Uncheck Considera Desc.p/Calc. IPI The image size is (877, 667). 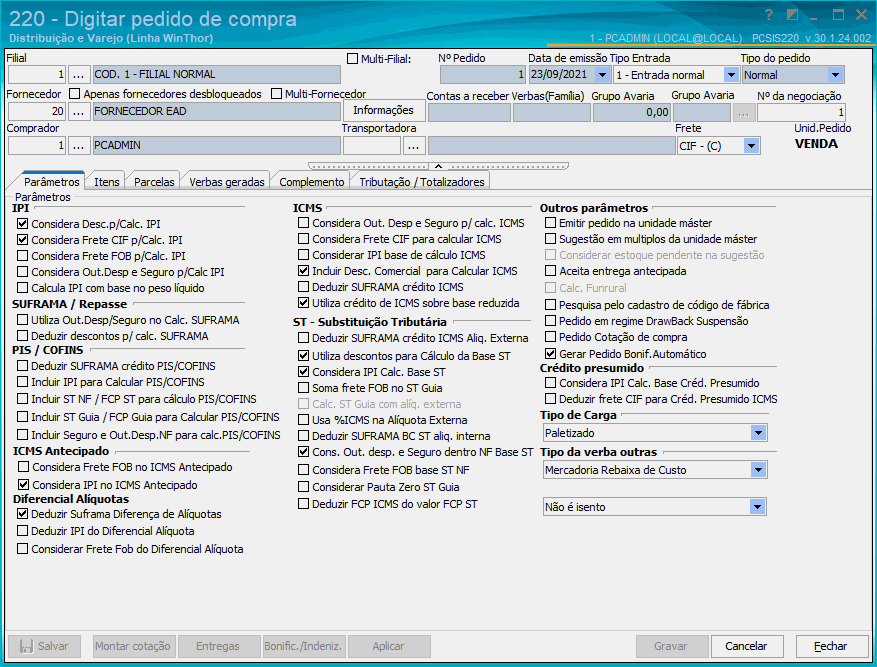(22, 224)
